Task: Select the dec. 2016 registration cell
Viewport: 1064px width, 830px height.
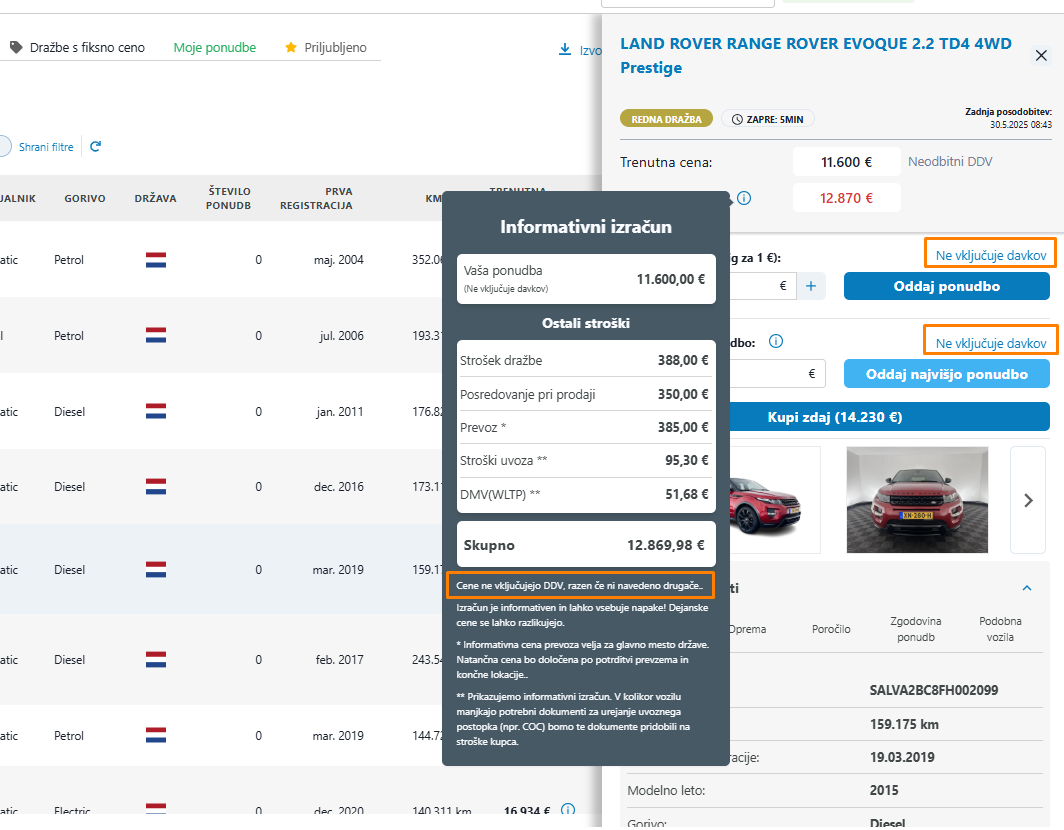Action: 339,487
